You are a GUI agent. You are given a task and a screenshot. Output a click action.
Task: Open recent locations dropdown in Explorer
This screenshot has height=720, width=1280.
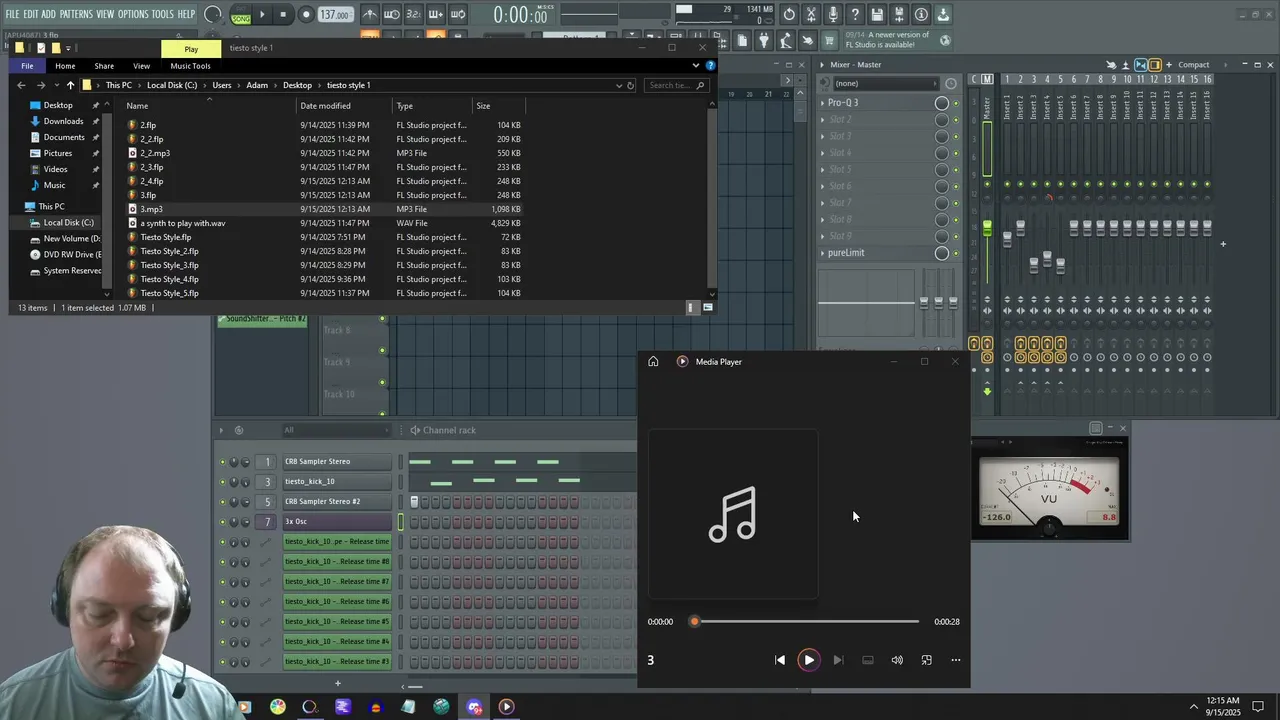pos(57,85)
